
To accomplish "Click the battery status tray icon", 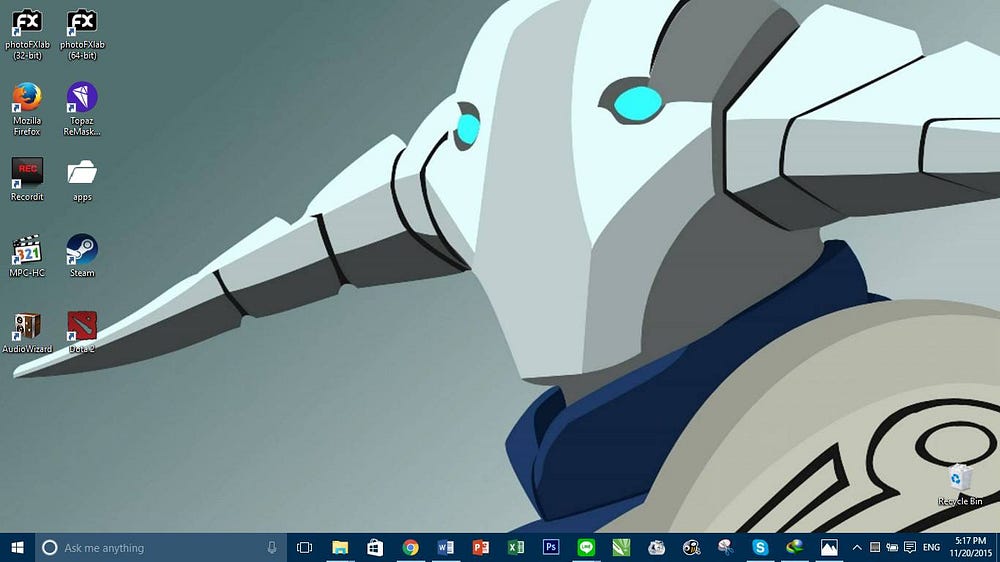I will coord(892,547).
